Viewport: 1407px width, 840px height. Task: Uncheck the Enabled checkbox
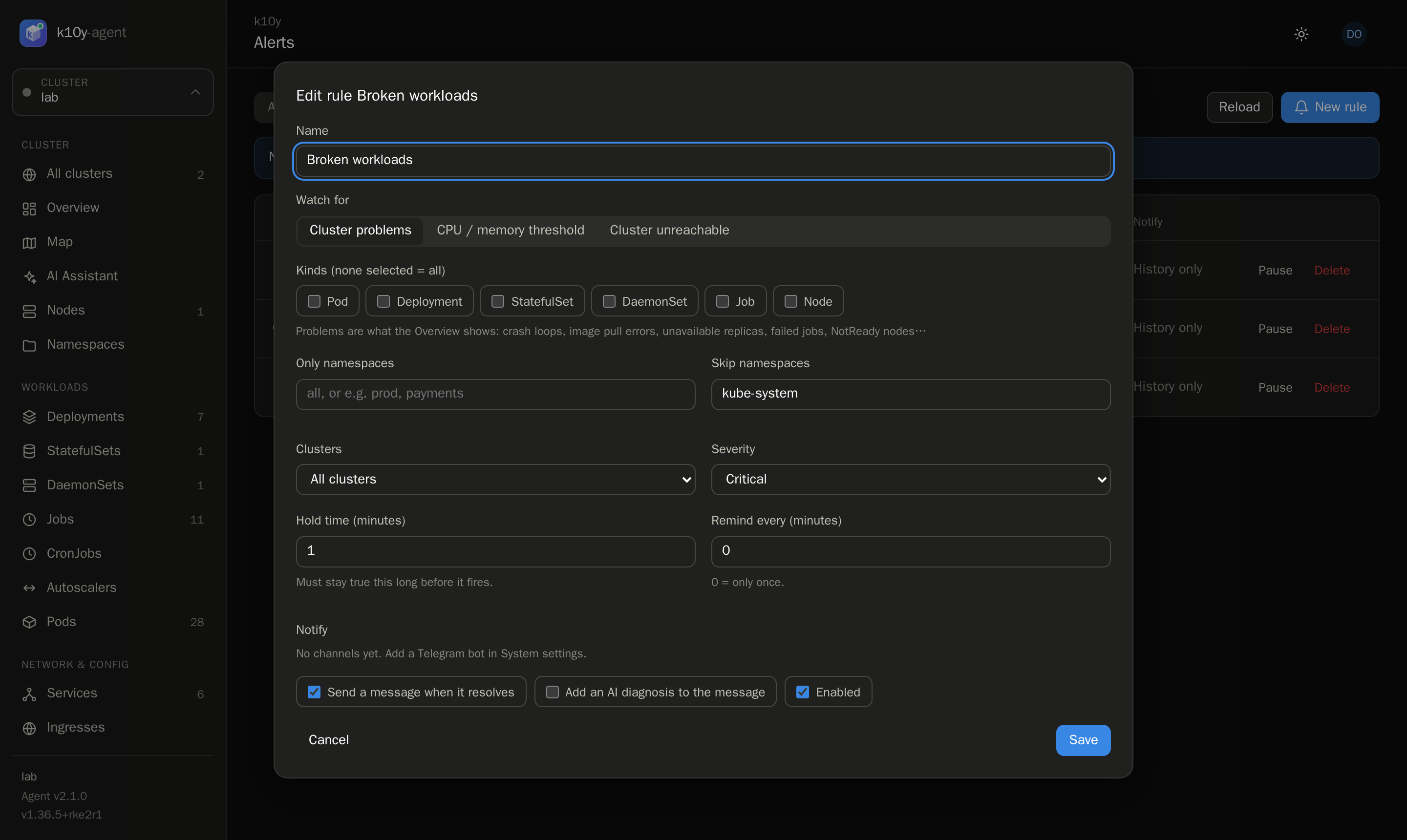click(x=802, y=692)
